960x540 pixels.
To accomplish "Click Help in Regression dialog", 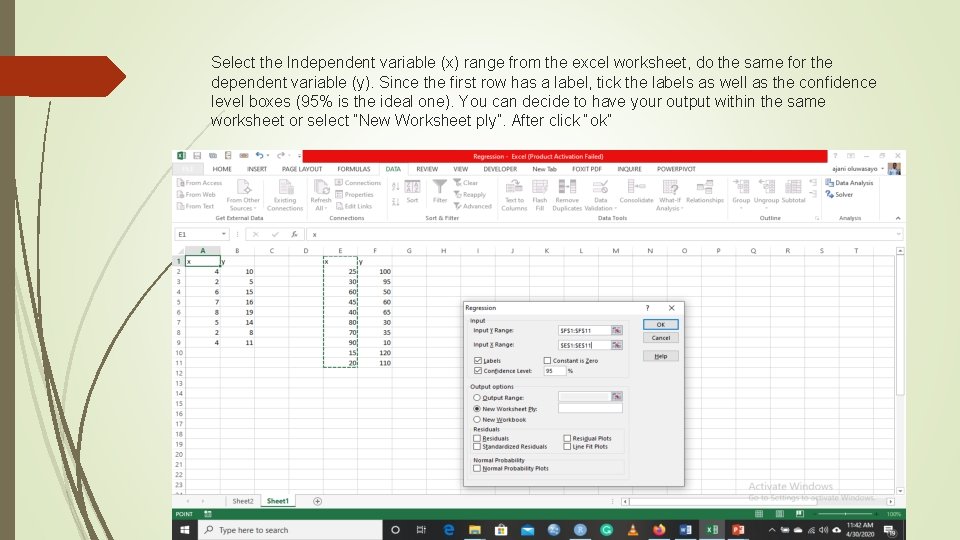I will tap(661, 356).
